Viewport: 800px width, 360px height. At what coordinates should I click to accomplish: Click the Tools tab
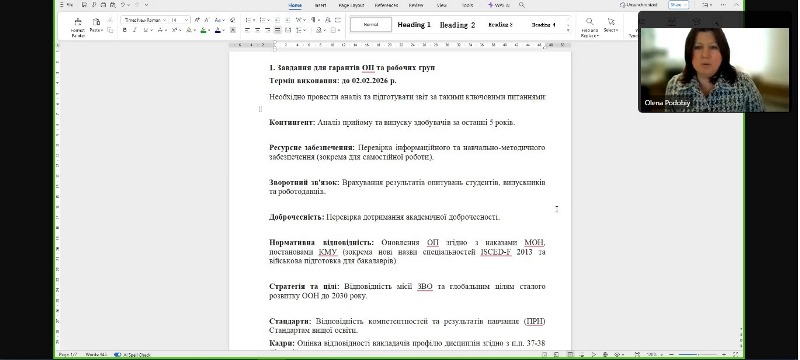click(x=467, y=5)
